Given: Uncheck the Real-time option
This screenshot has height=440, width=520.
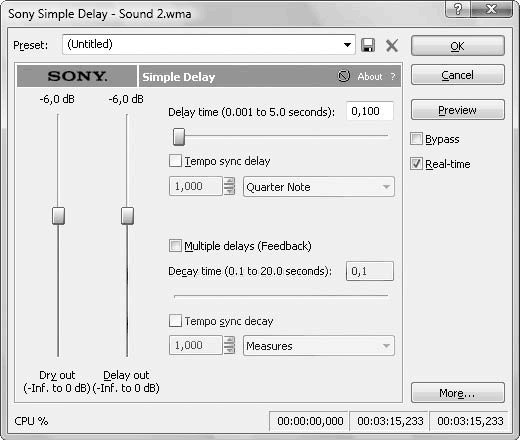Looking at the screenshot, I should 416,164.
